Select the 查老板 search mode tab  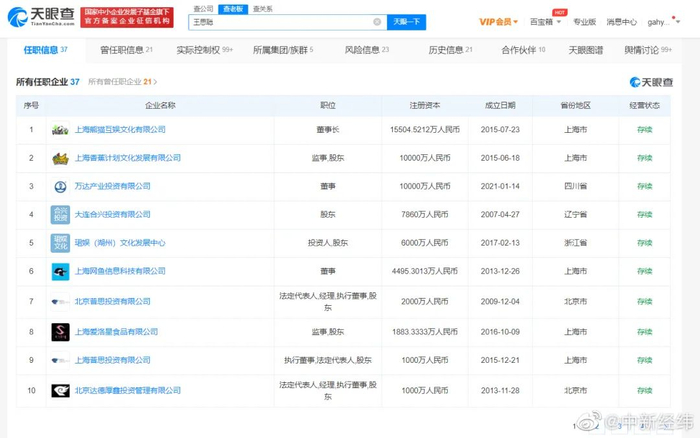[233, 9]
